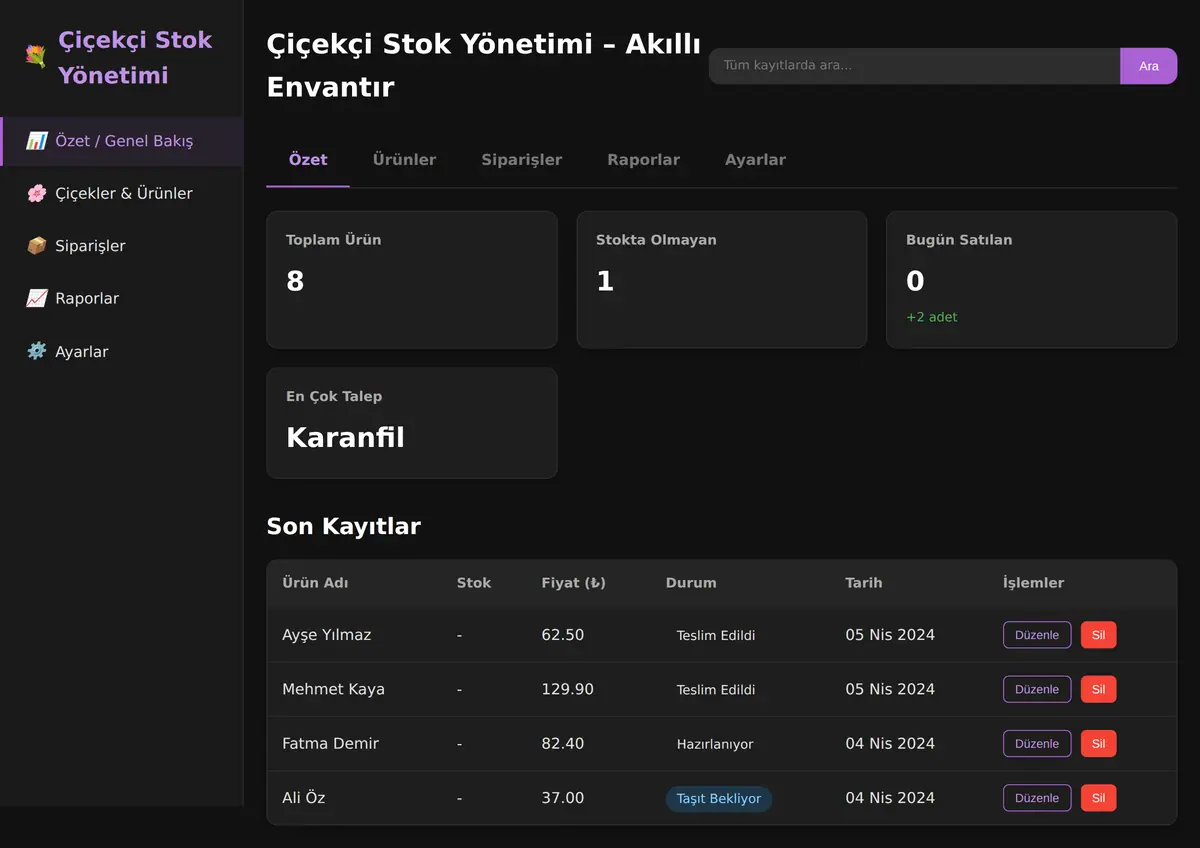Click Sil in the Ali Öz row
Viewport: 1200px width, 848px height.
[x=1098, y=798]
